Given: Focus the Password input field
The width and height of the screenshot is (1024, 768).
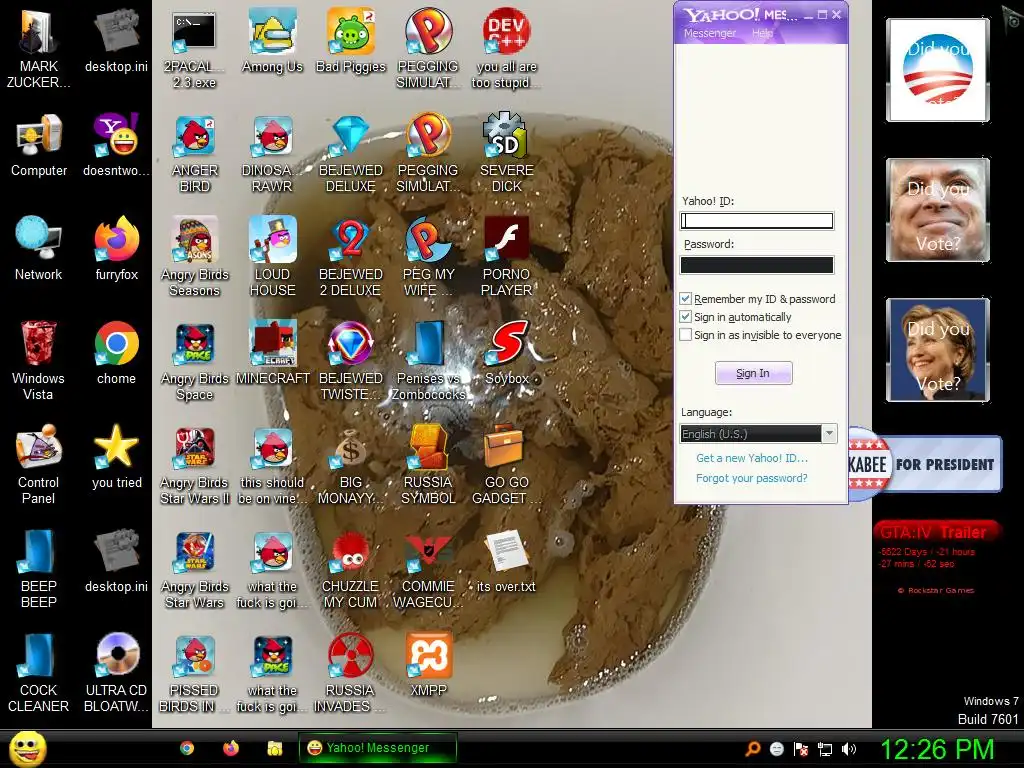Looking at the screenshot, I should [x=757, y=264].
